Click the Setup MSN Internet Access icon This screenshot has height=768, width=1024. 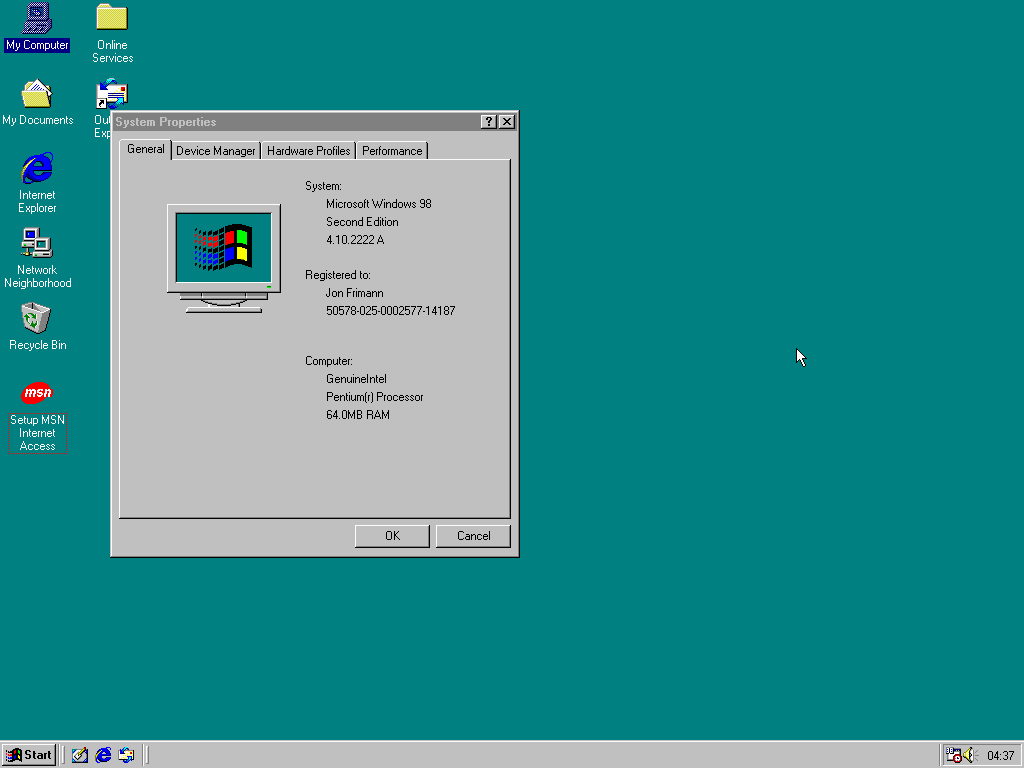pyautogui.click(x=37, y=394)
